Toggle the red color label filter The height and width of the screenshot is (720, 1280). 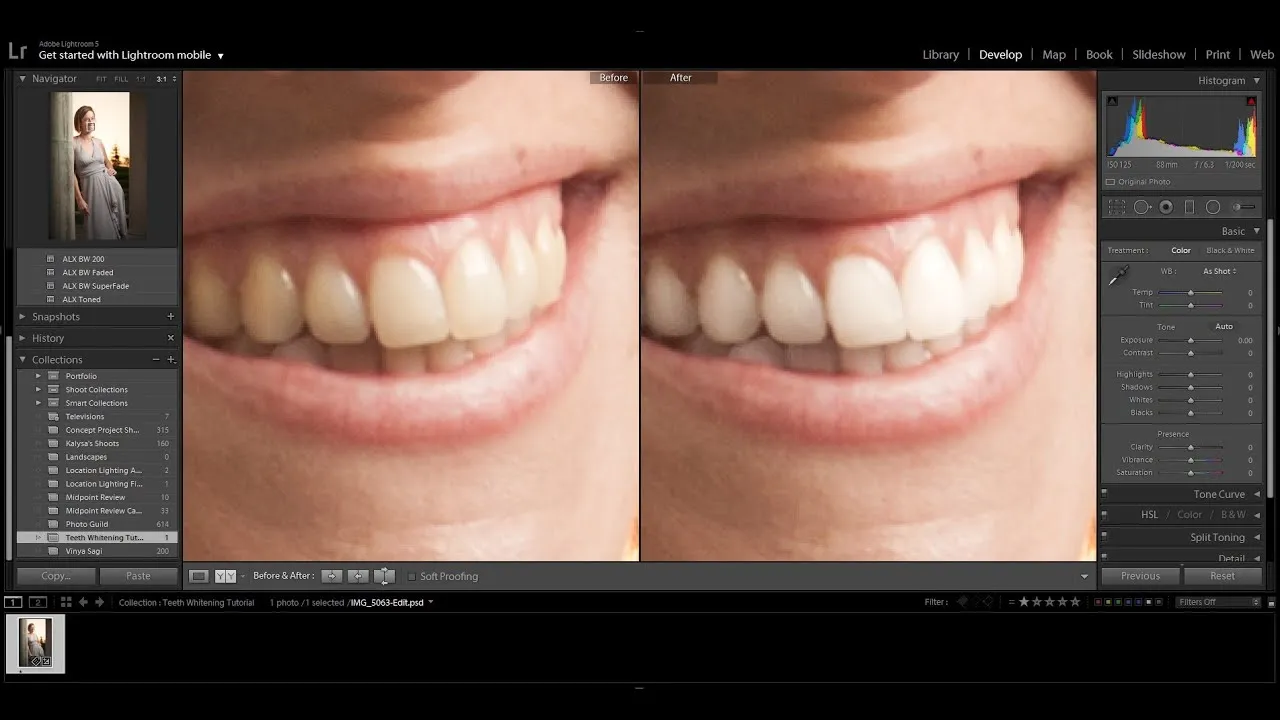pyautogui.click(x=1099, y=602)
